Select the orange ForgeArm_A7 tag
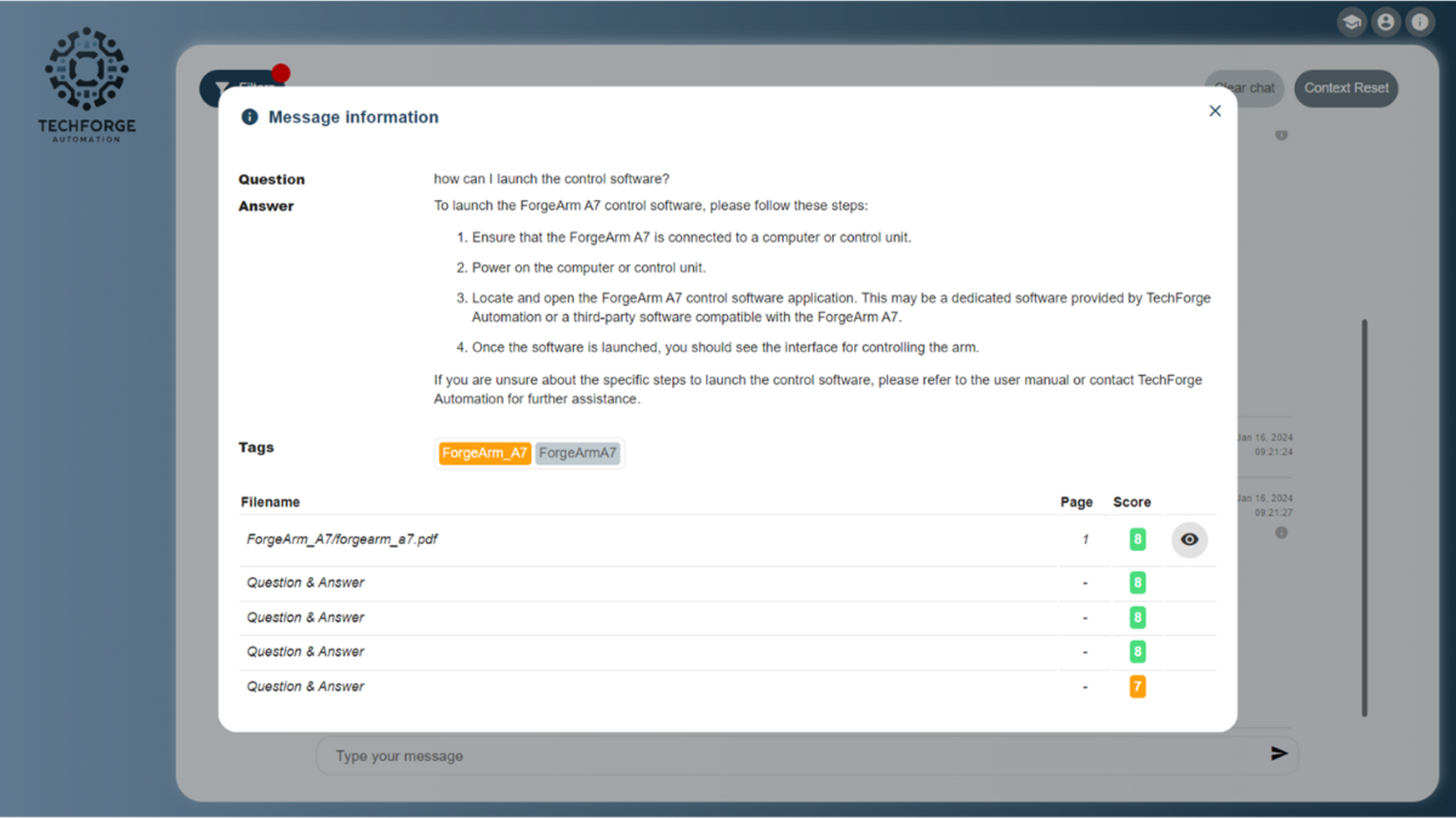The image size is (1456, 818). (x=484, y=453)
